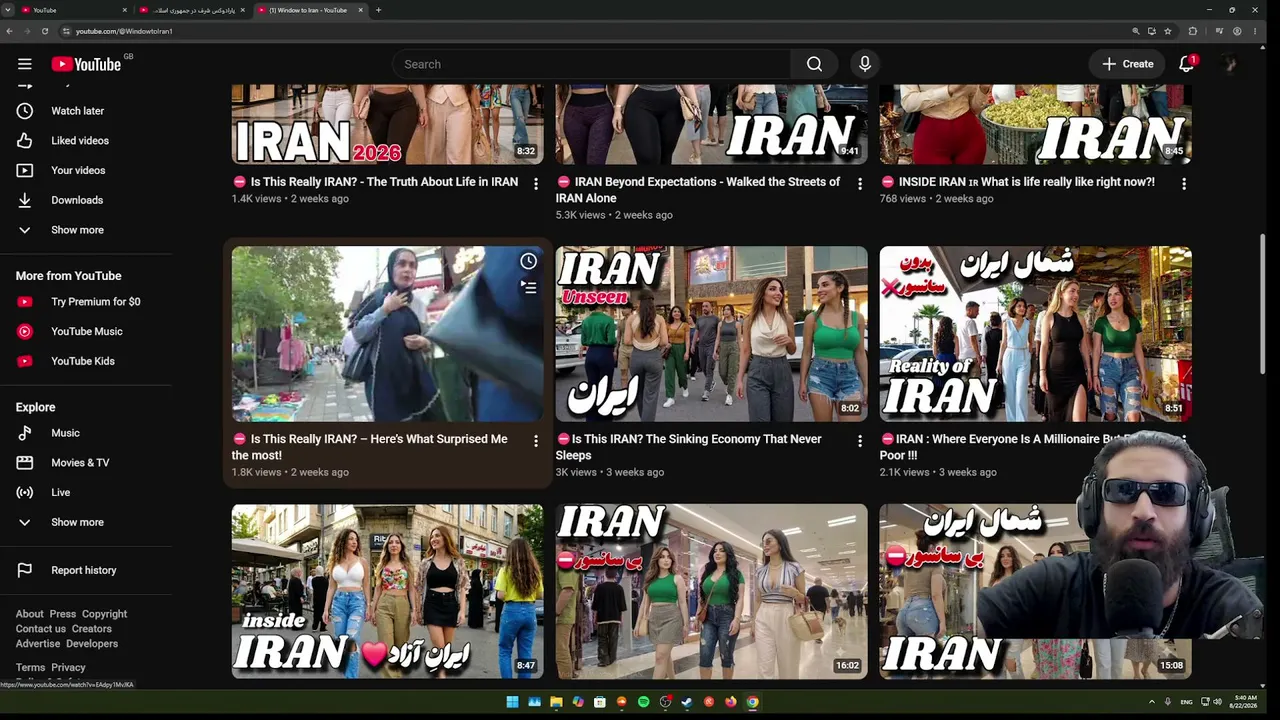Image resolution: width=1280 pixels, height=720 pixels.
Task: Open the YouTube hamburger guide menu
Action: [x=25, y=64]
